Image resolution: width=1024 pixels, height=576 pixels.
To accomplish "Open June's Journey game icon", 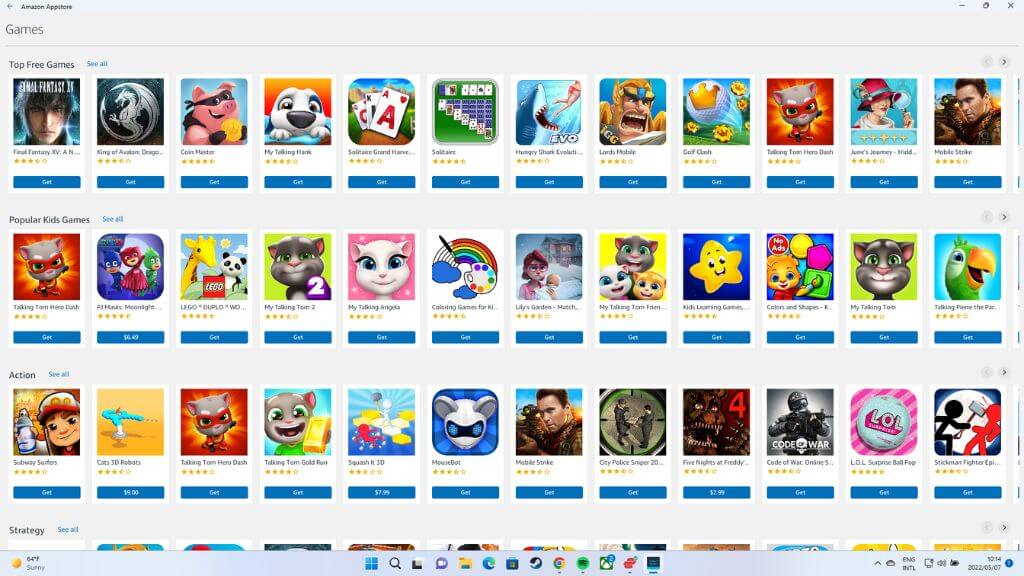I will pos(884,112).
